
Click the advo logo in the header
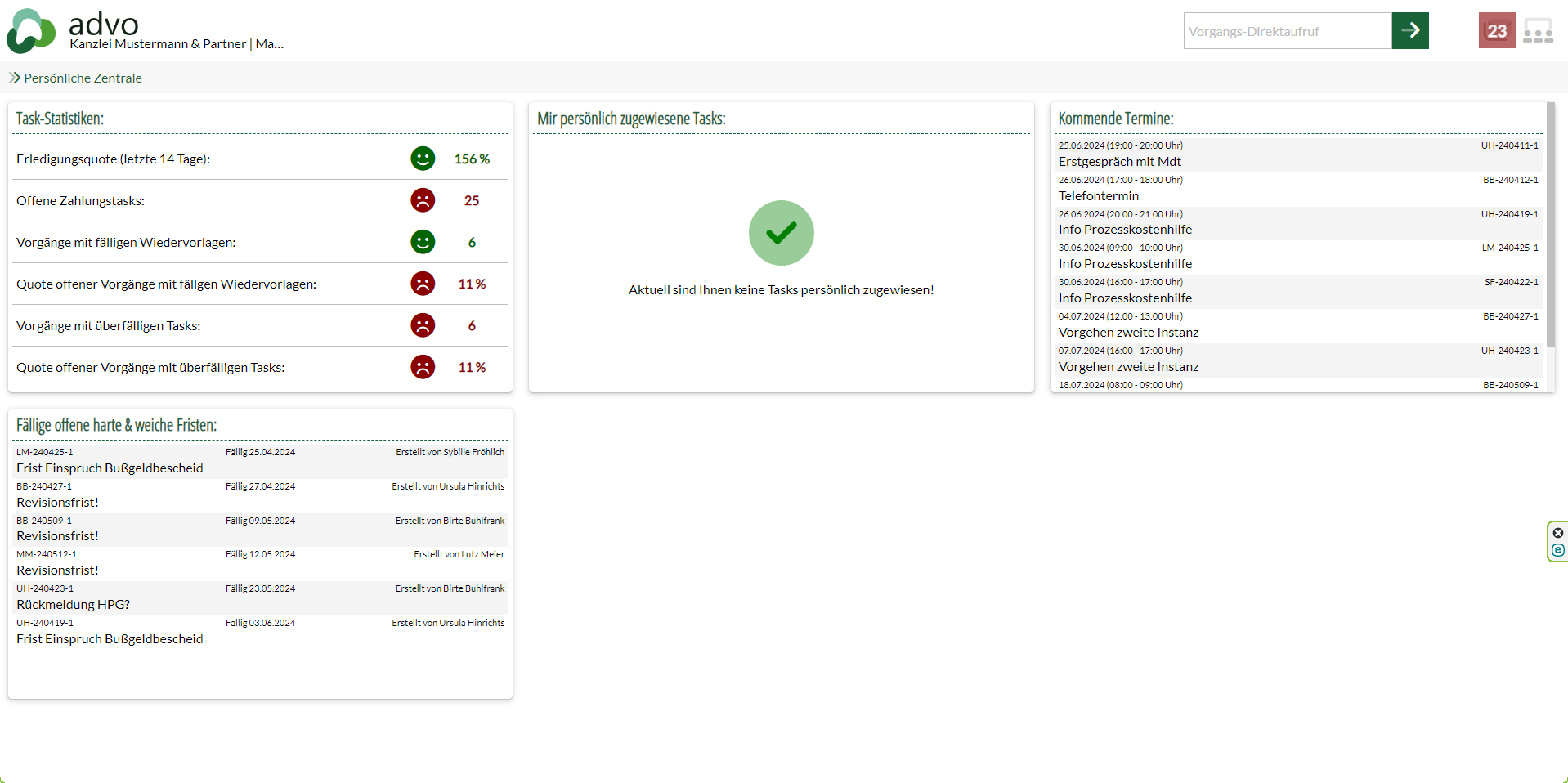pyautogui.click(x=31, y=31)
